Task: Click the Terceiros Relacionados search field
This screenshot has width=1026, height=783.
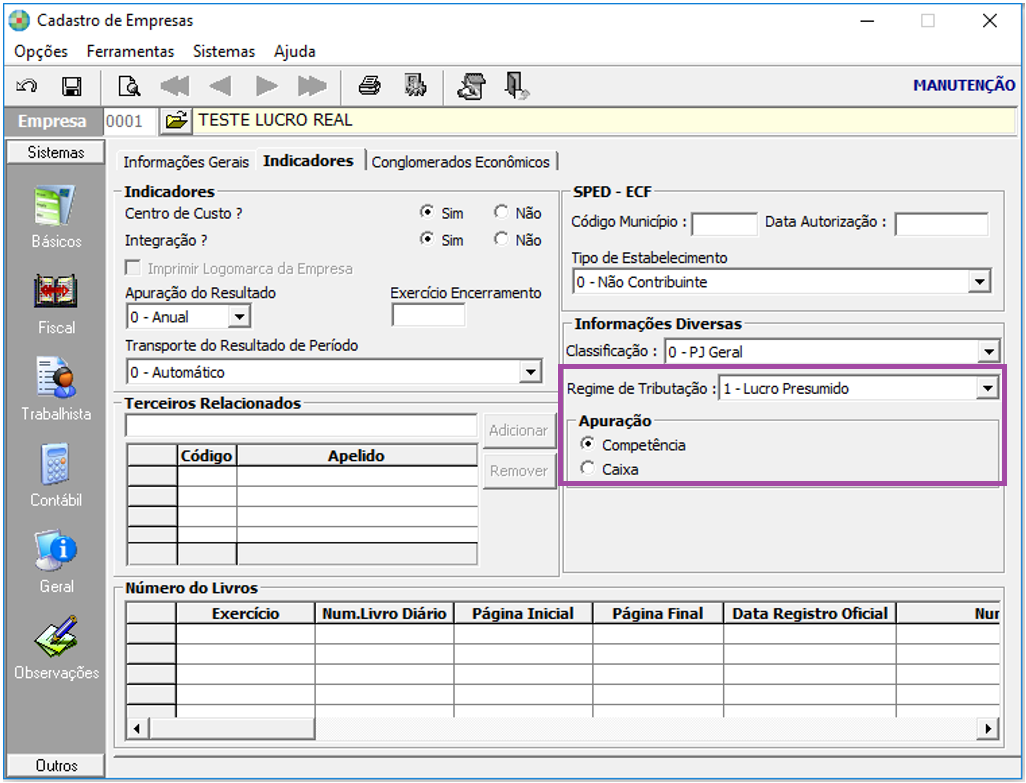Action: tap(301, 425)
